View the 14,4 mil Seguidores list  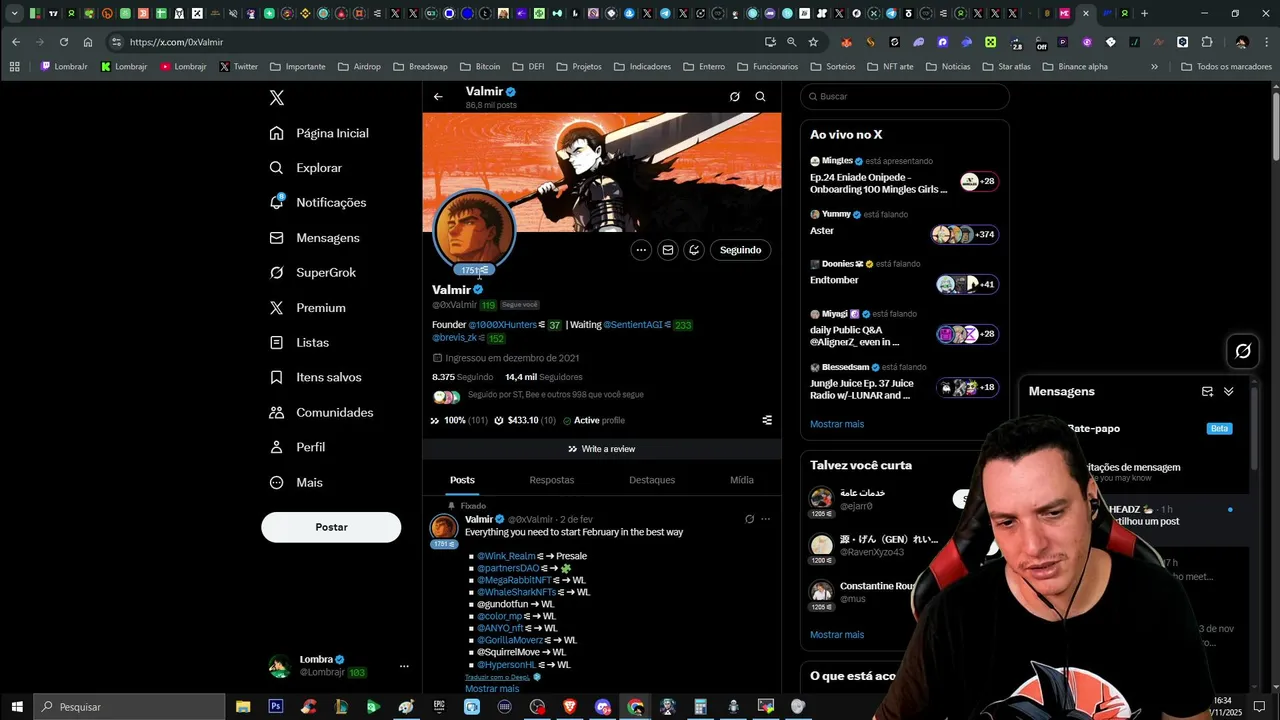tap(543, 377)
